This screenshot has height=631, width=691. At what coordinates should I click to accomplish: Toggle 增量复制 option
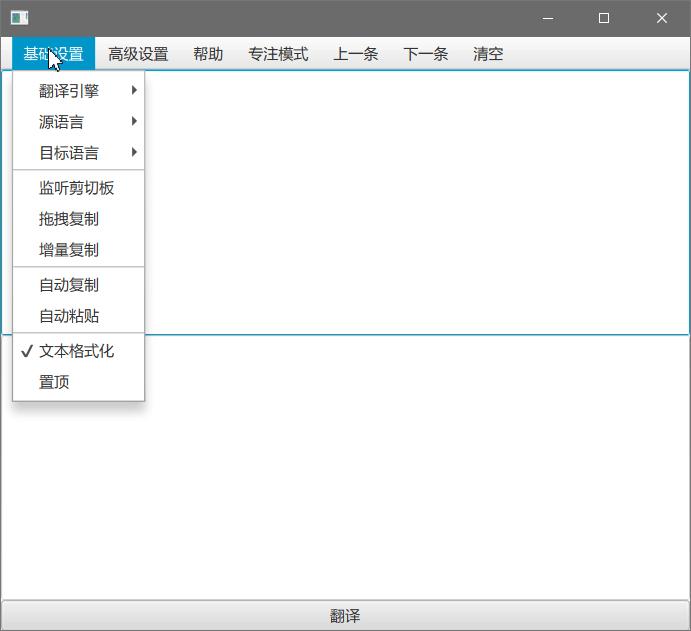point(78,249)
